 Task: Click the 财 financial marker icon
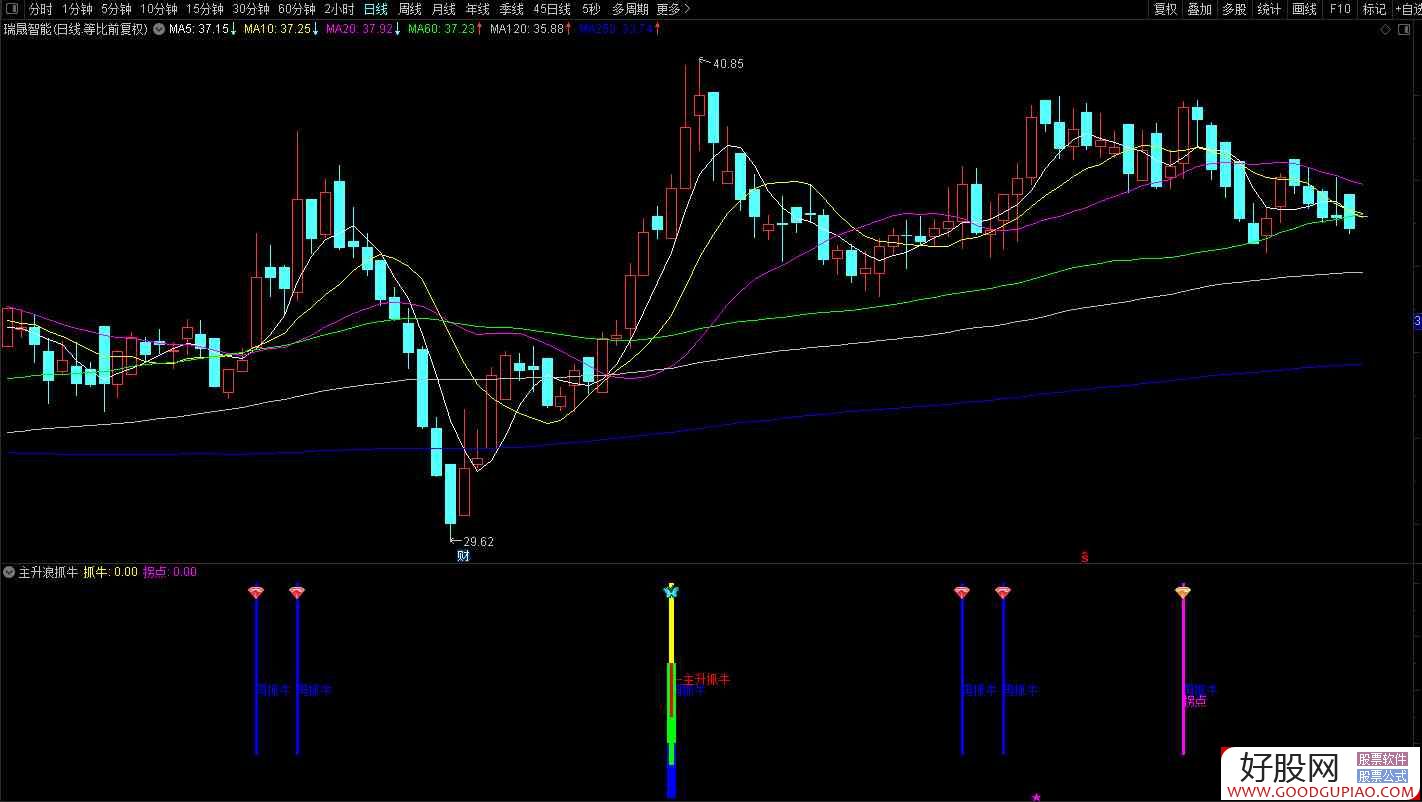[463, 556]
